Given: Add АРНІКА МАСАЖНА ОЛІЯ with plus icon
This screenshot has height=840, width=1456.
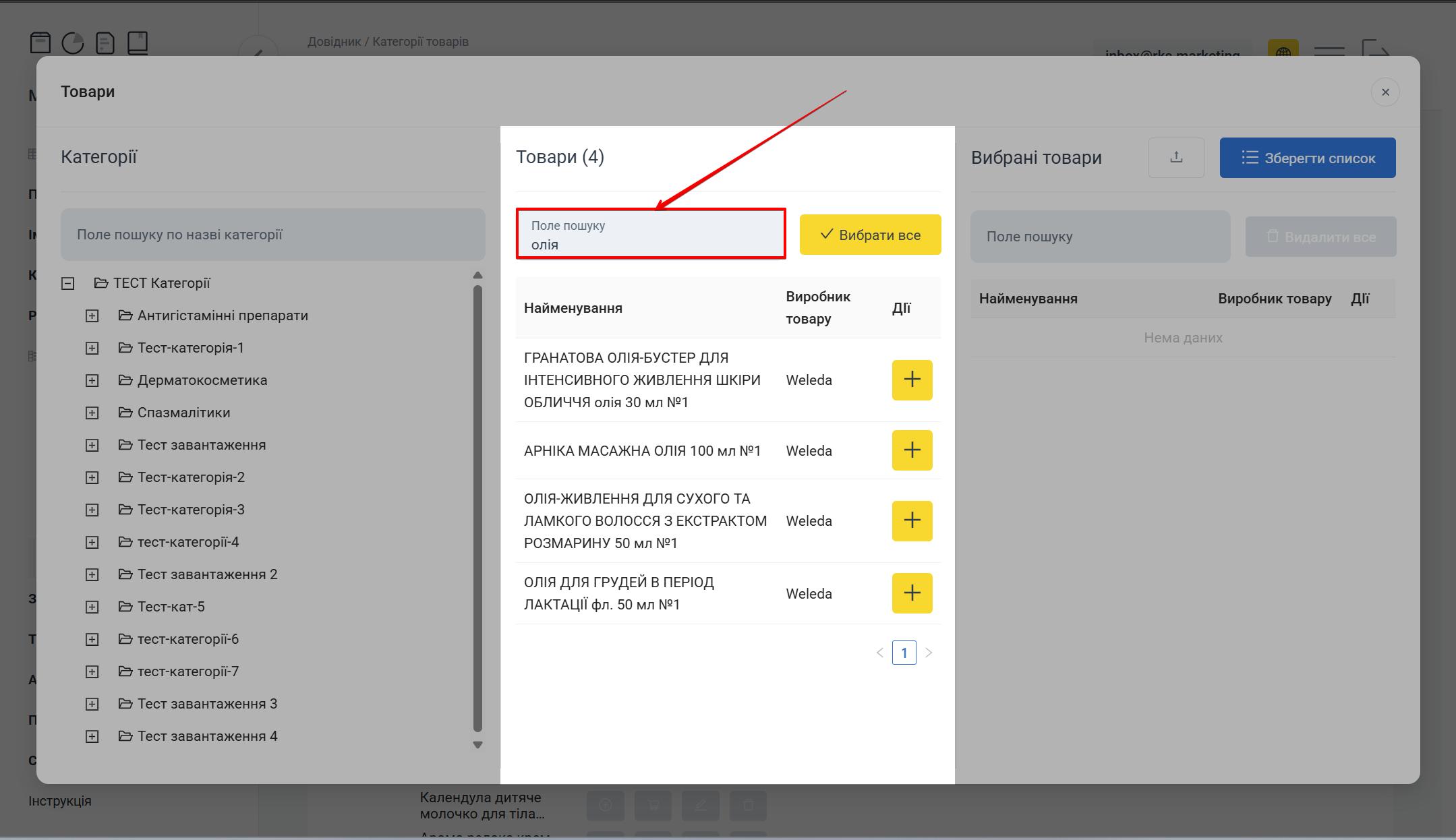Looking at the screenshot, I should [x=912, y=450].
